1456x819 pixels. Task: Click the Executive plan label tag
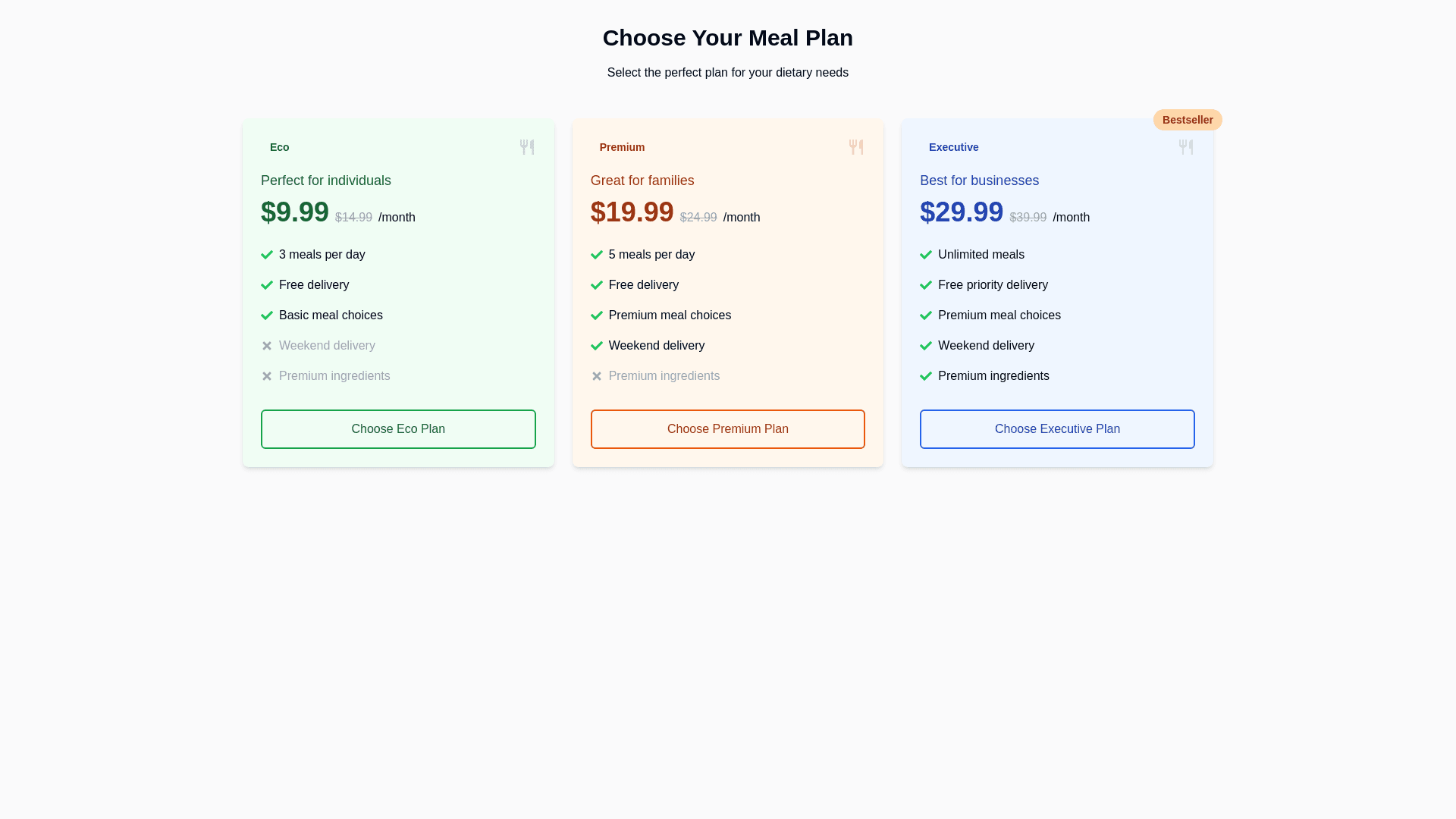(953, 147)
